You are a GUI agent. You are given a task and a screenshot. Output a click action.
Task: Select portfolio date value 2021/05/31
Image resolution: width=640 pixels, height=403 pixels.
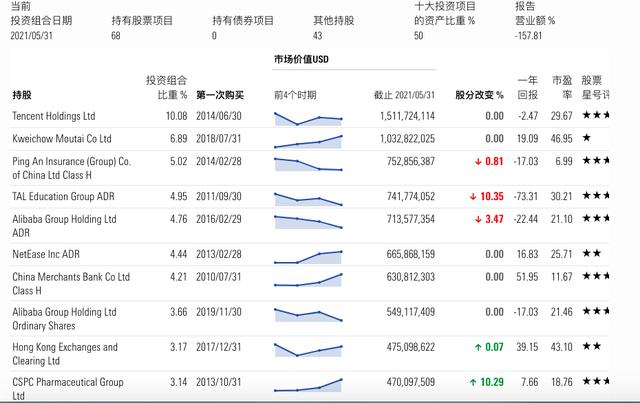coord(31,36)
